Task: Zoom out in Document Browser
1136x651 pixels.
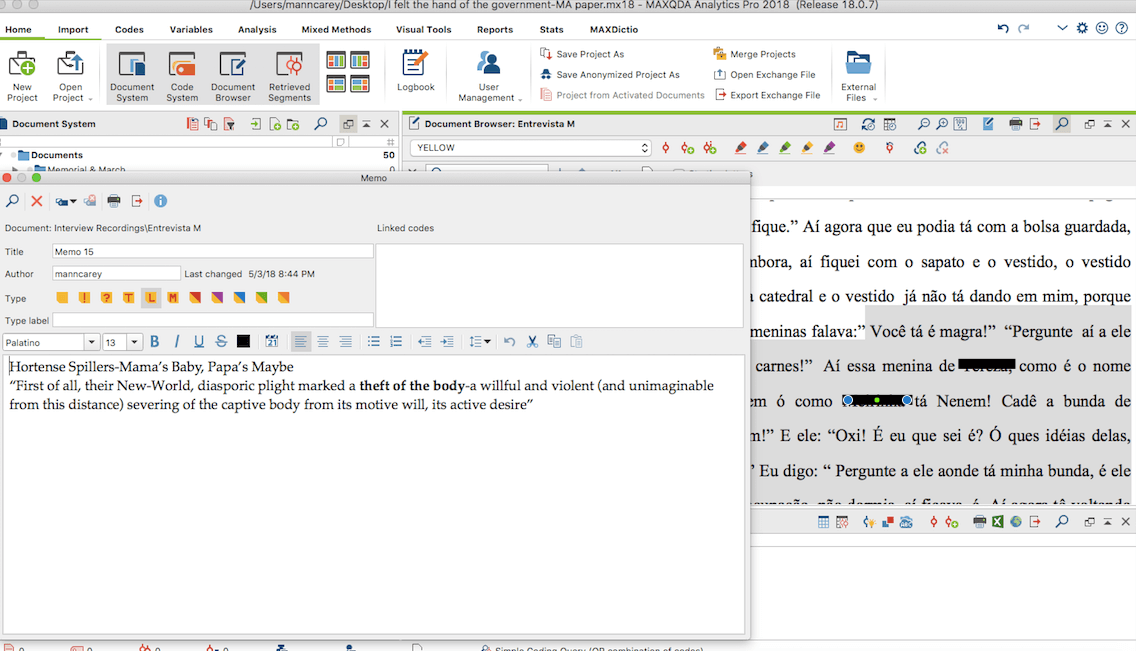Action: (924, 124)
